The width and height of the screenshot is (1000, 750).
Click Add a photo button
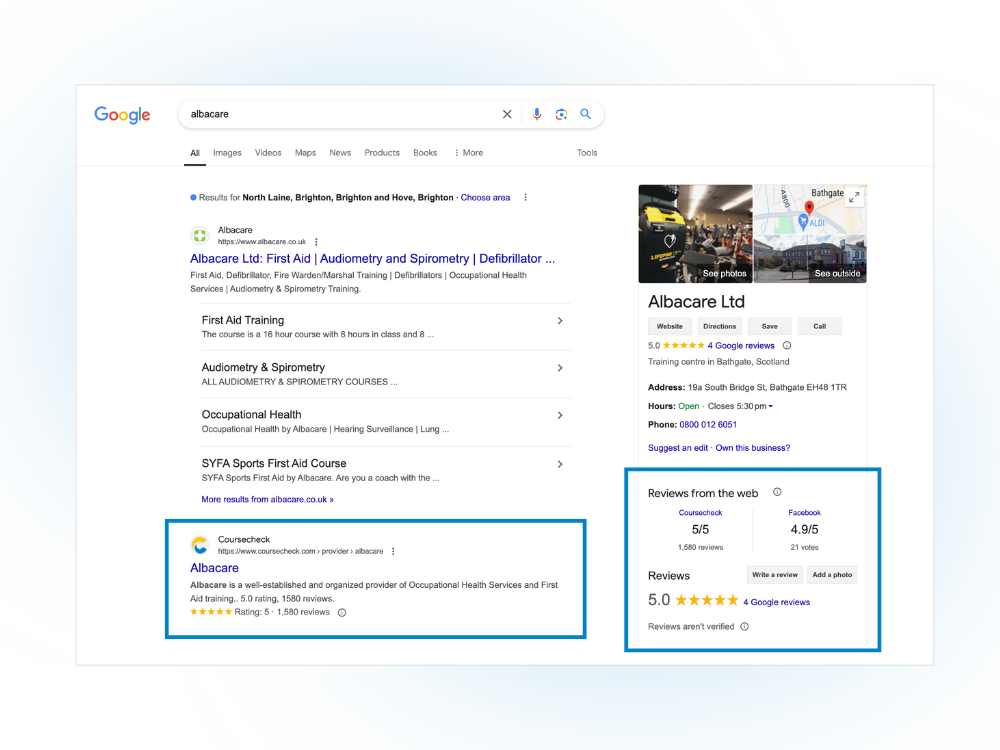coord(832,575)
